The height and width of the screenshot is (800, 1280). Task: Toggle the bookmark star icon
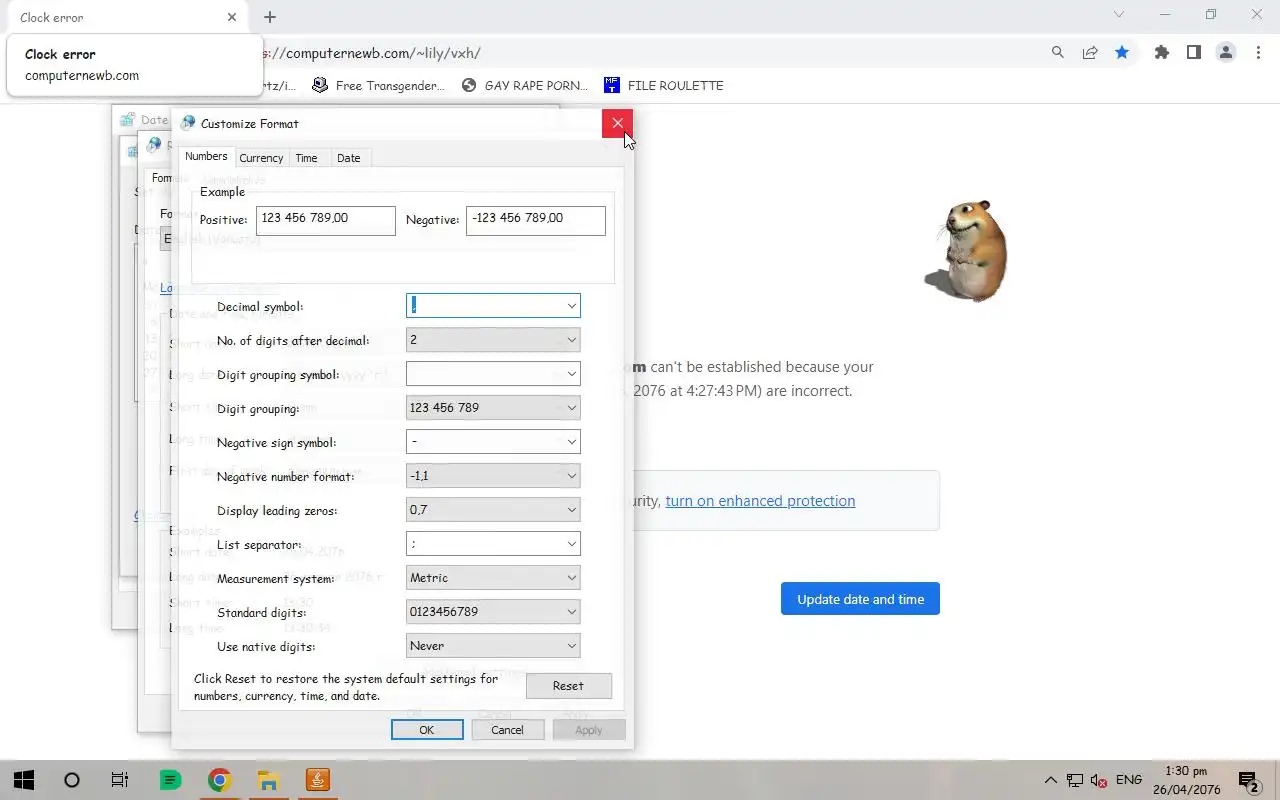[x=1122, y=53]
